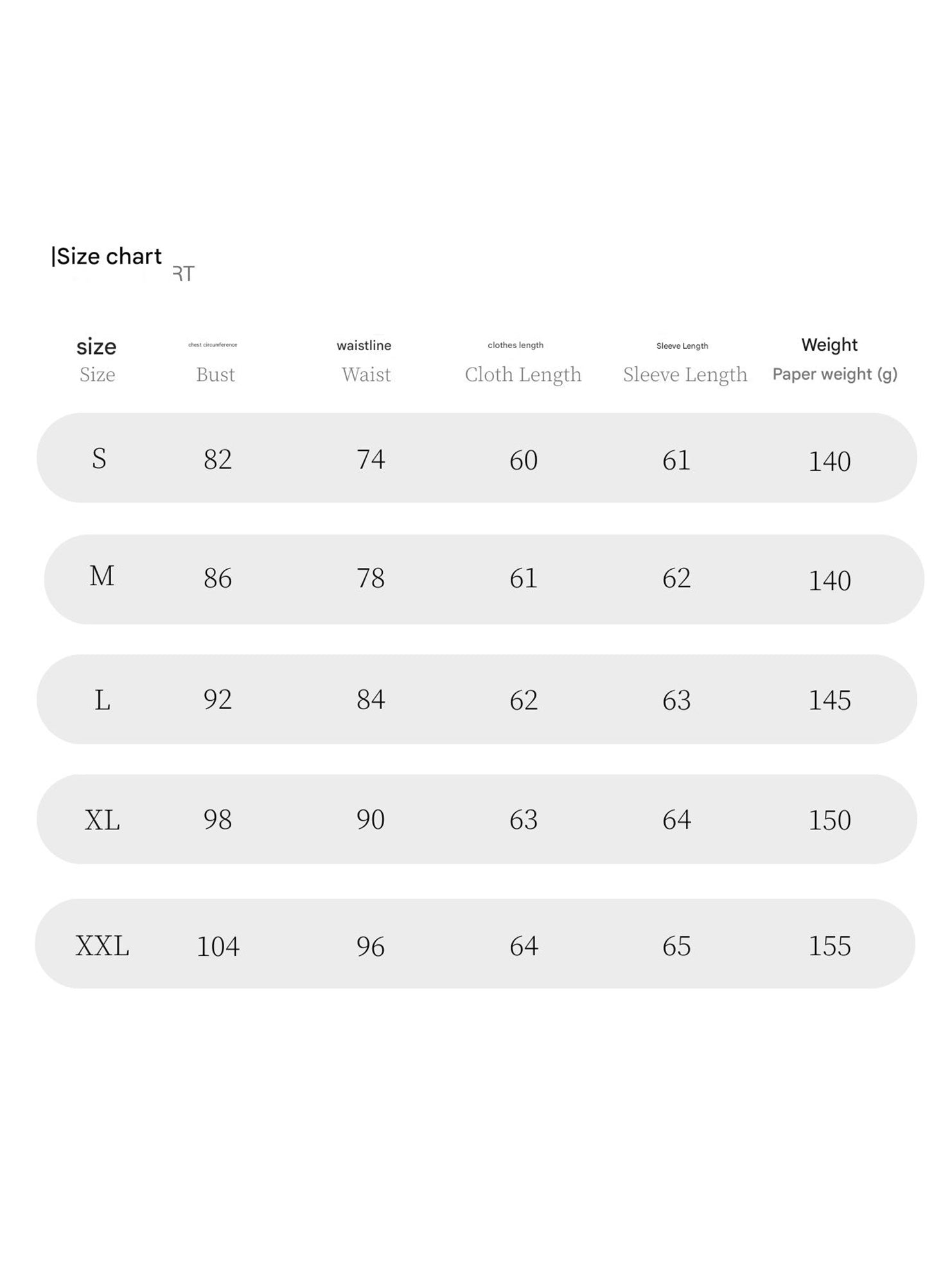Click weight value 150 in XL row
Image resolution: width=952 pixels, height=1263 pixels.
829,820
